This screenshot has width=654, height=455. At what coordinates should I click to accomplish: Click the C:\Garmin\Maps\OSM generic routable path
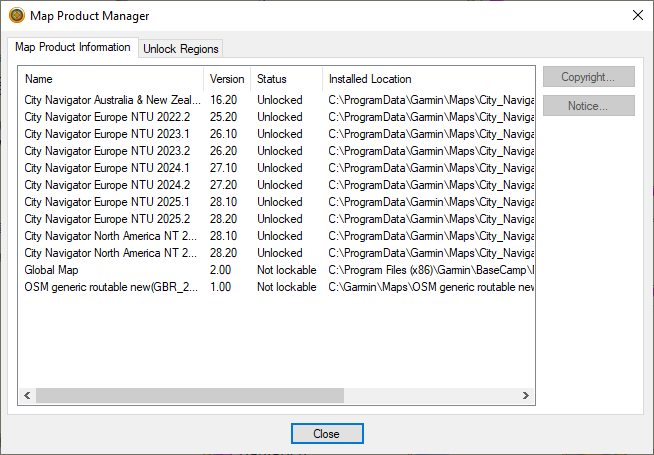(431, 287)
